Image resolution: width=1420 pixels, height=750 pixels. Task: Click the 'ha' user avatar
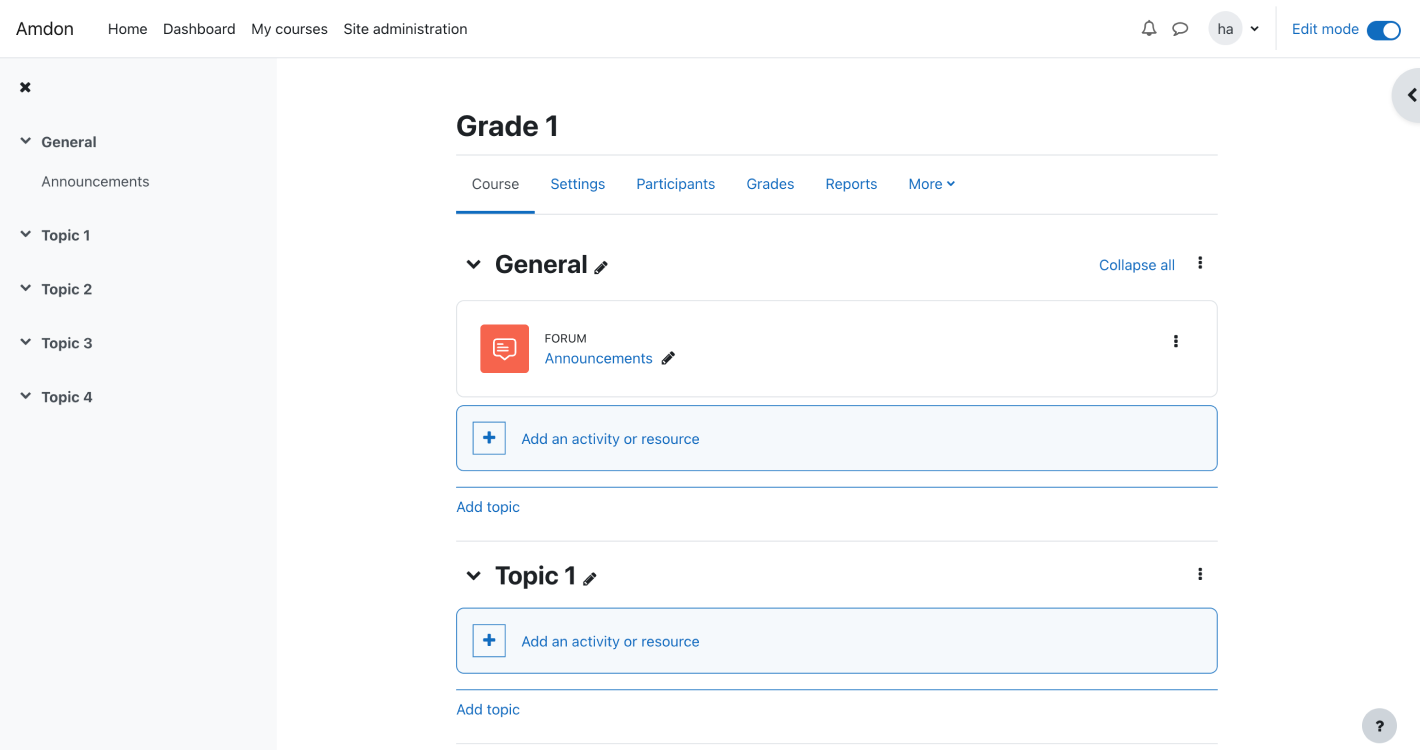[1225, 29]
